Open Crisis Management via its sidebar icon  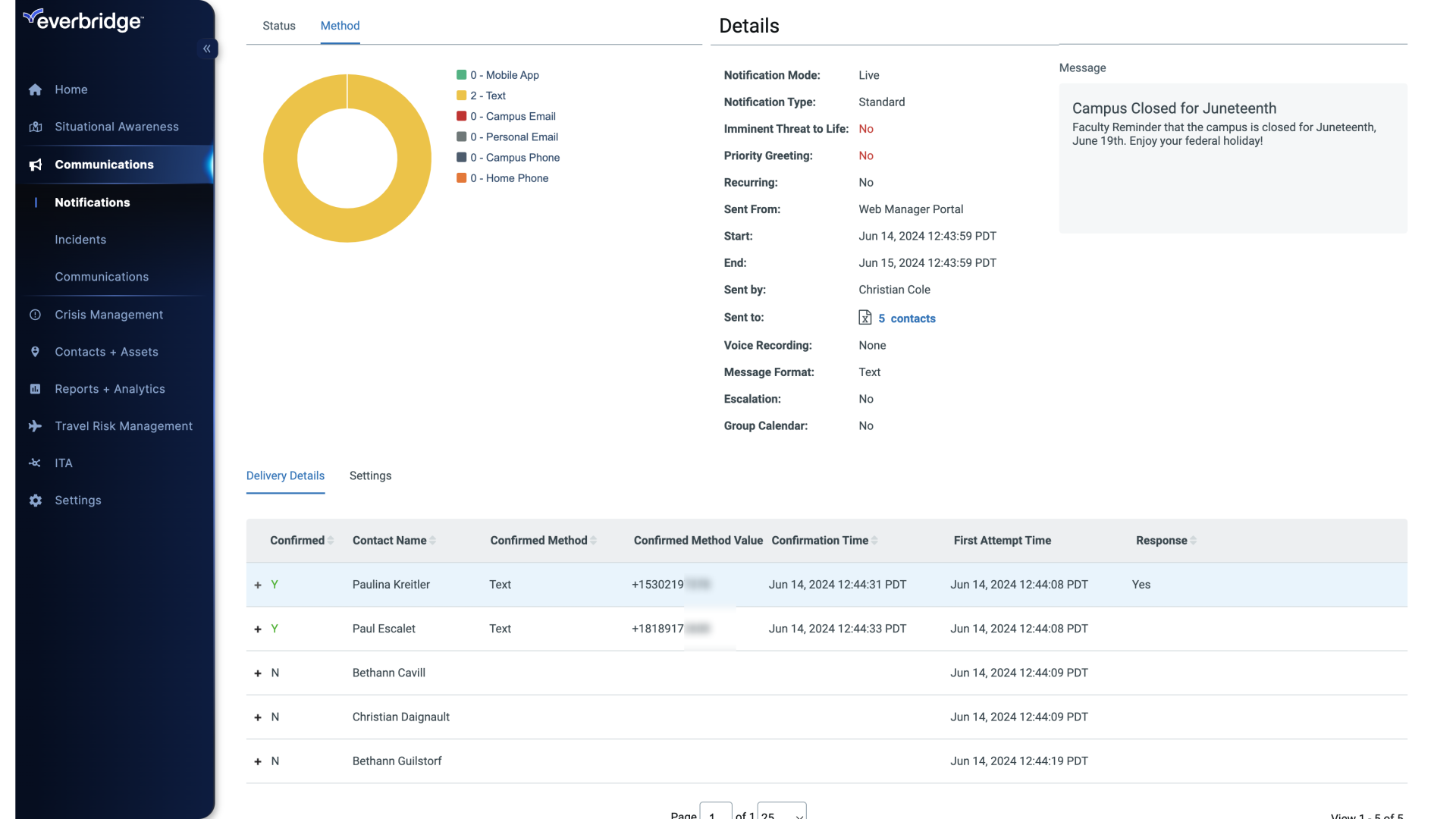[35, 314]
